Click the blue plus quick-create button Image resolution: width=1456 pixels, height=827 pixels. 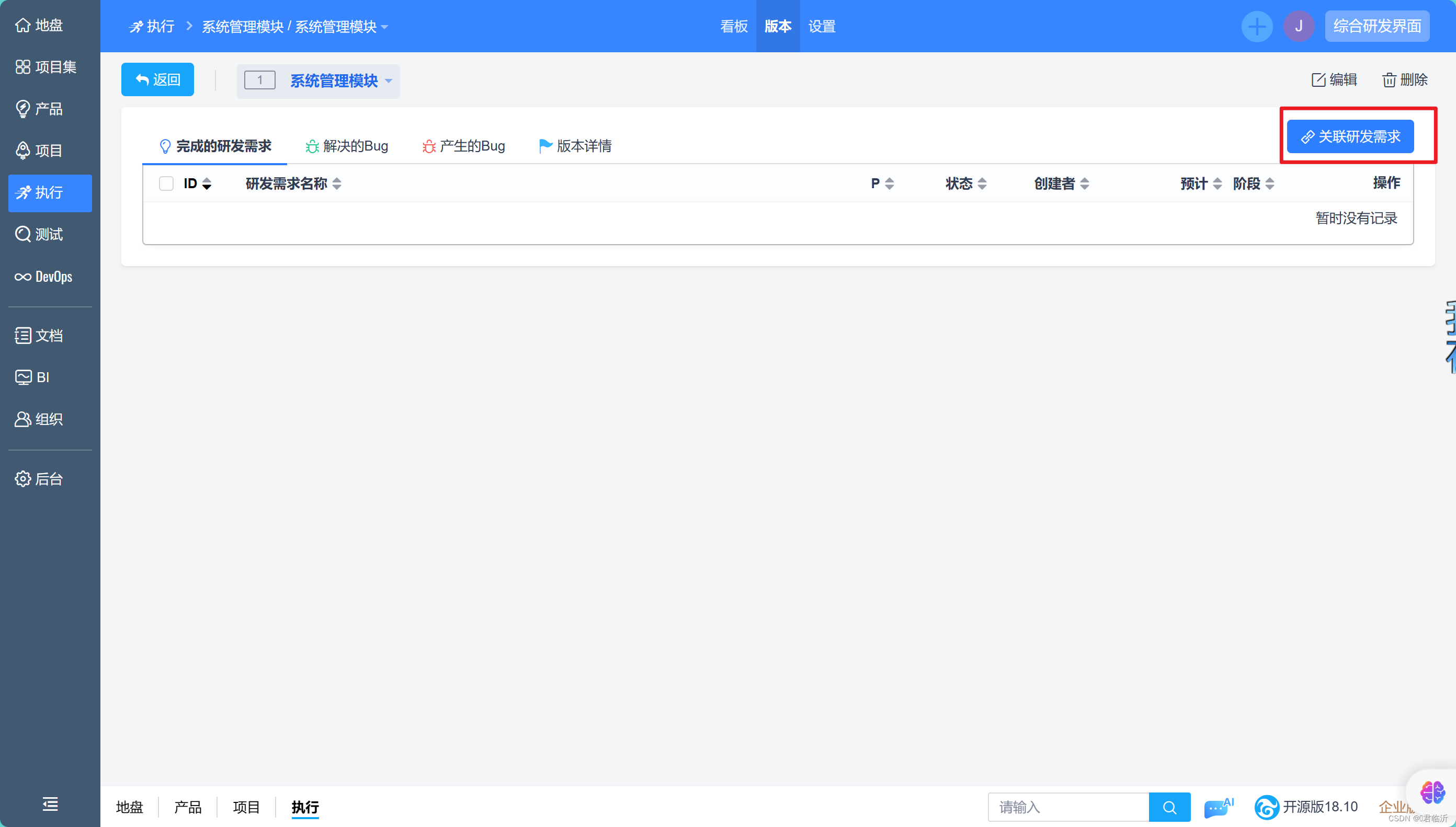pyautogui.click(x=1257, y=26)
